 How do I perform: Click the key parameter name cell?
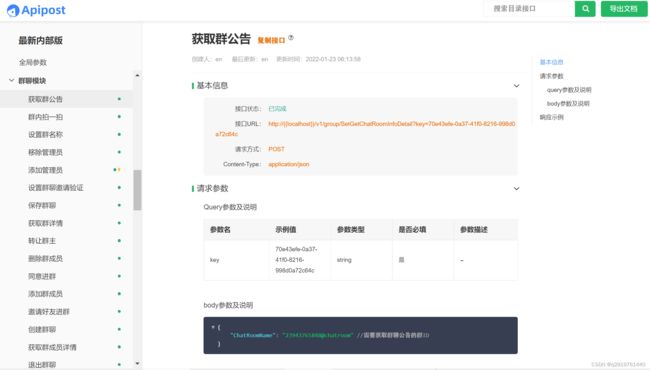click(x=236, y=260)
